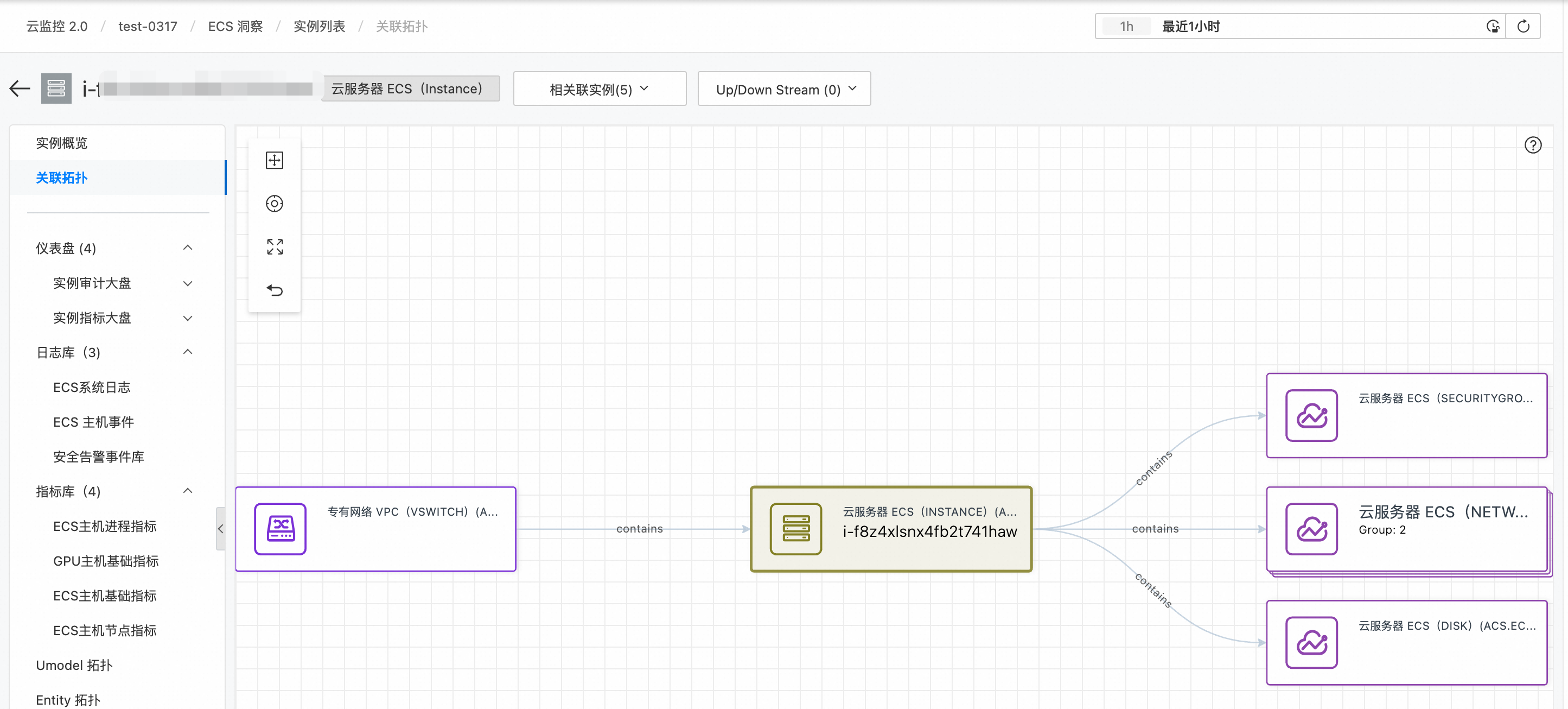
Task: Open GPU主机基础指标 item
Action: pyautogui.click(x=106, y=561)
